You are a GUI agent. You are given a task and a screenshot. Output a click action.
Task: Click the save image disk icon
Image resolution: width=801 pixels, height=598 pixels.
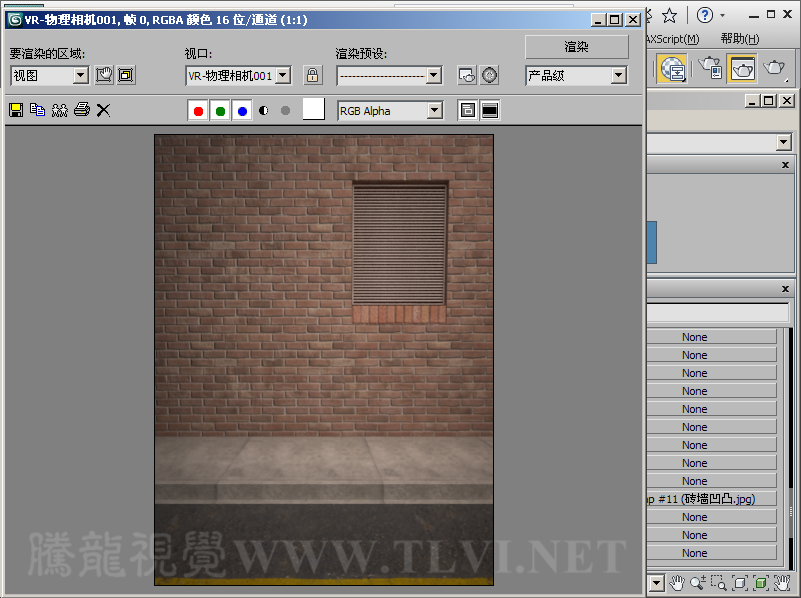[x=16, y=110]
